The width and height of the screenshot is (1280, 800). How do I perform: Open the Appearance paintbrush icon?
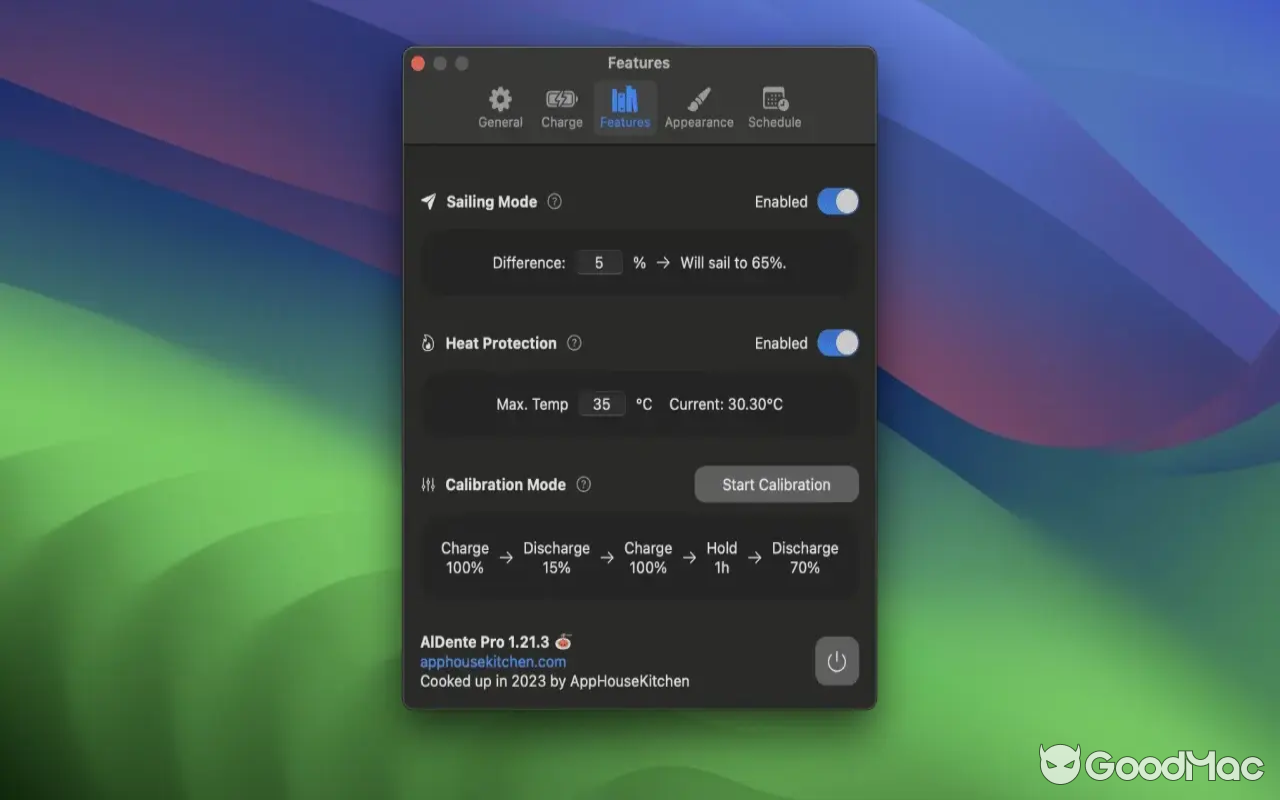pyautogui.click(x=699, y=99)
